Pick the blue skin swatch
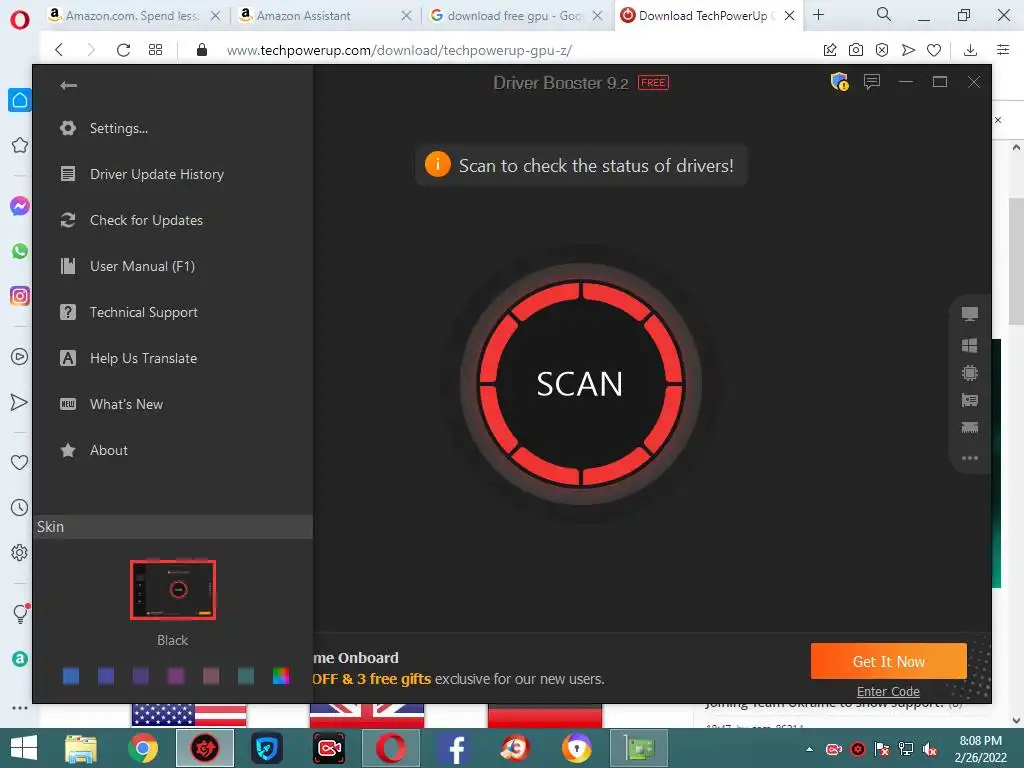This screenshot has width=1024, height=768. coord(71,676)
